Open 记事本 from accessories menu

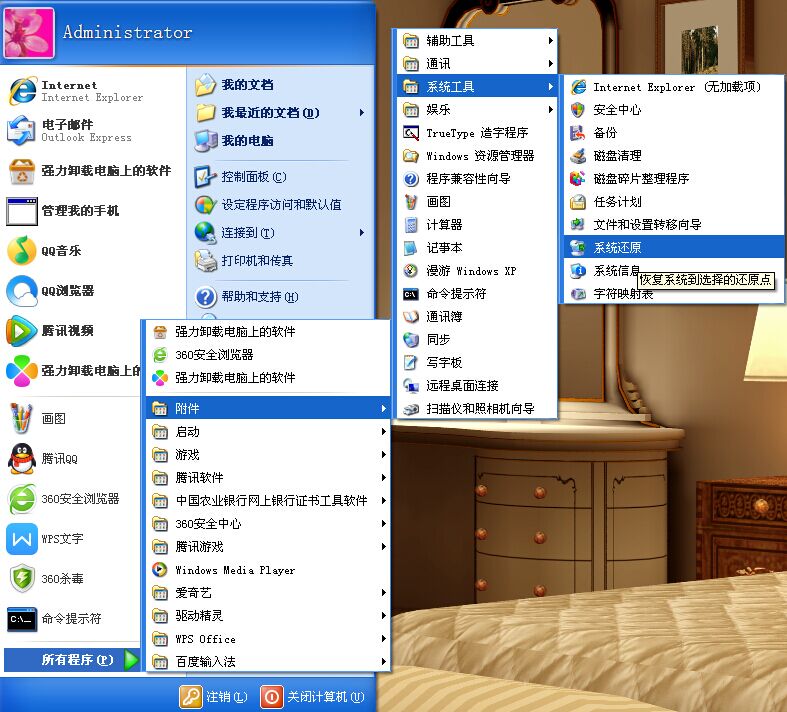point(477,248)
